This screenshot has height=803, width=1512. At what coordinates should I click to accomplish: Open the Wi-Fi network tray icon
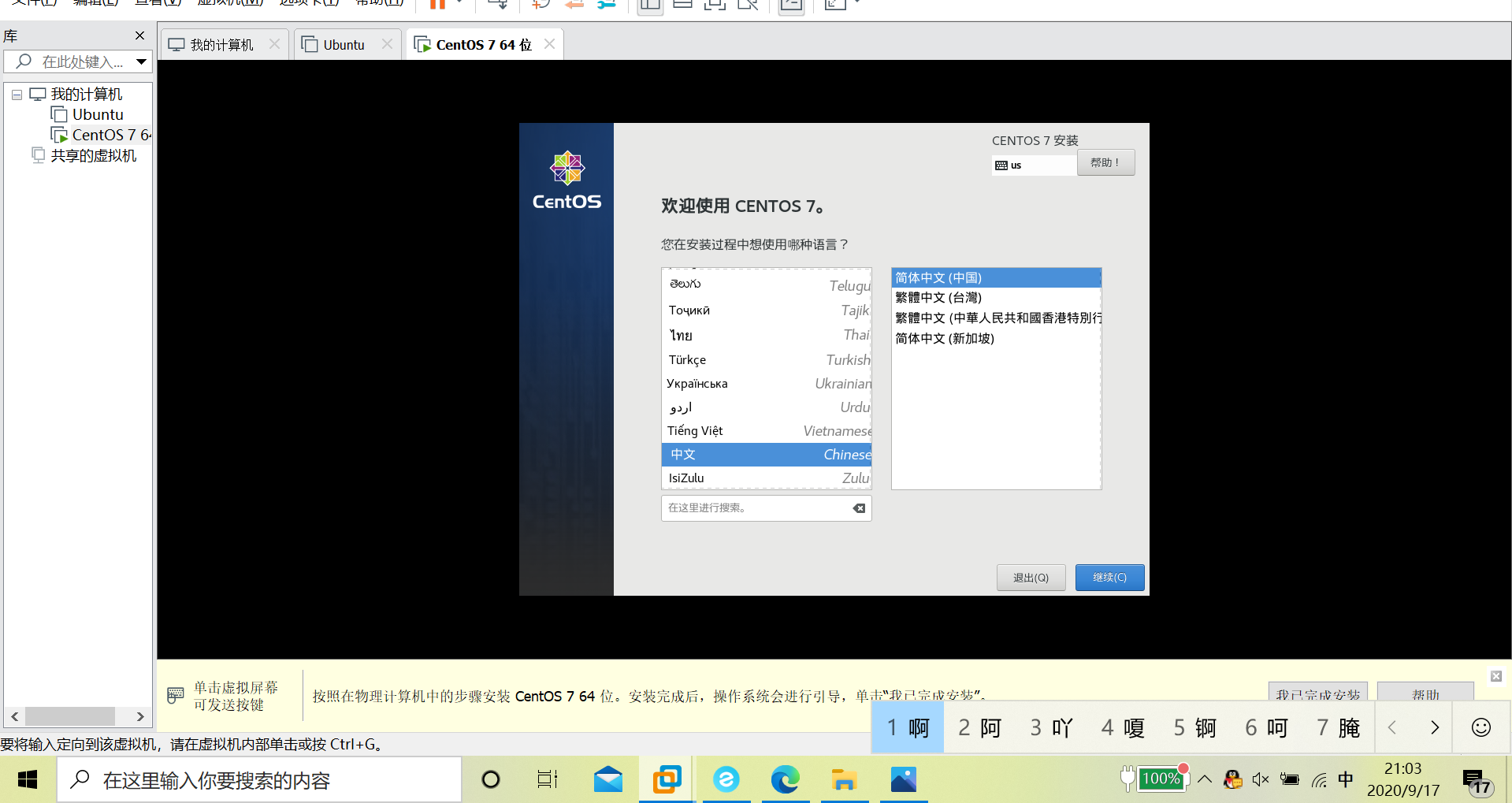tap(1318, 780)
